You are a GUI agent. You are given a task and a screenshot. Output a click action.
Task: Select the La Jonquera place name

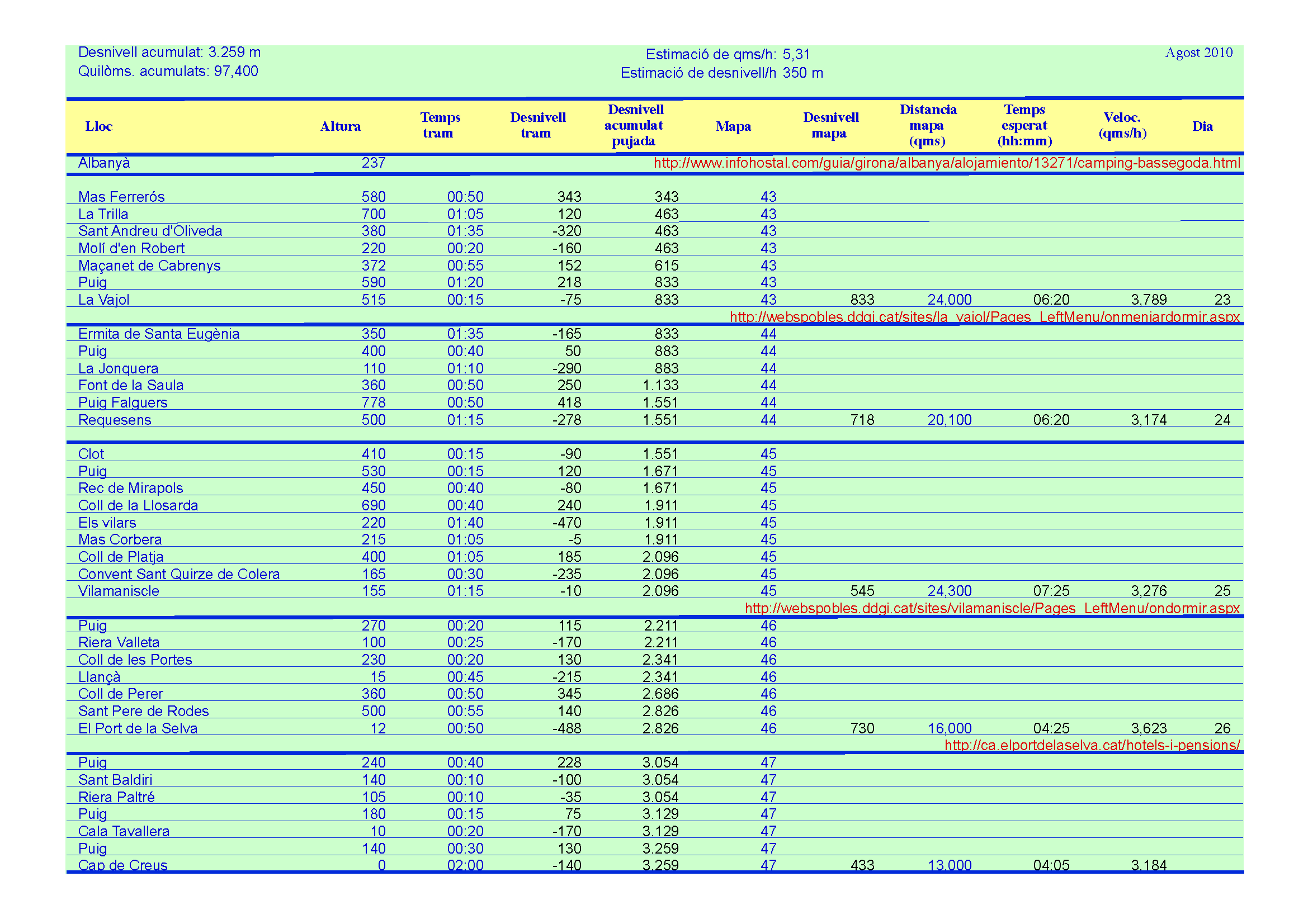[118, 368]
